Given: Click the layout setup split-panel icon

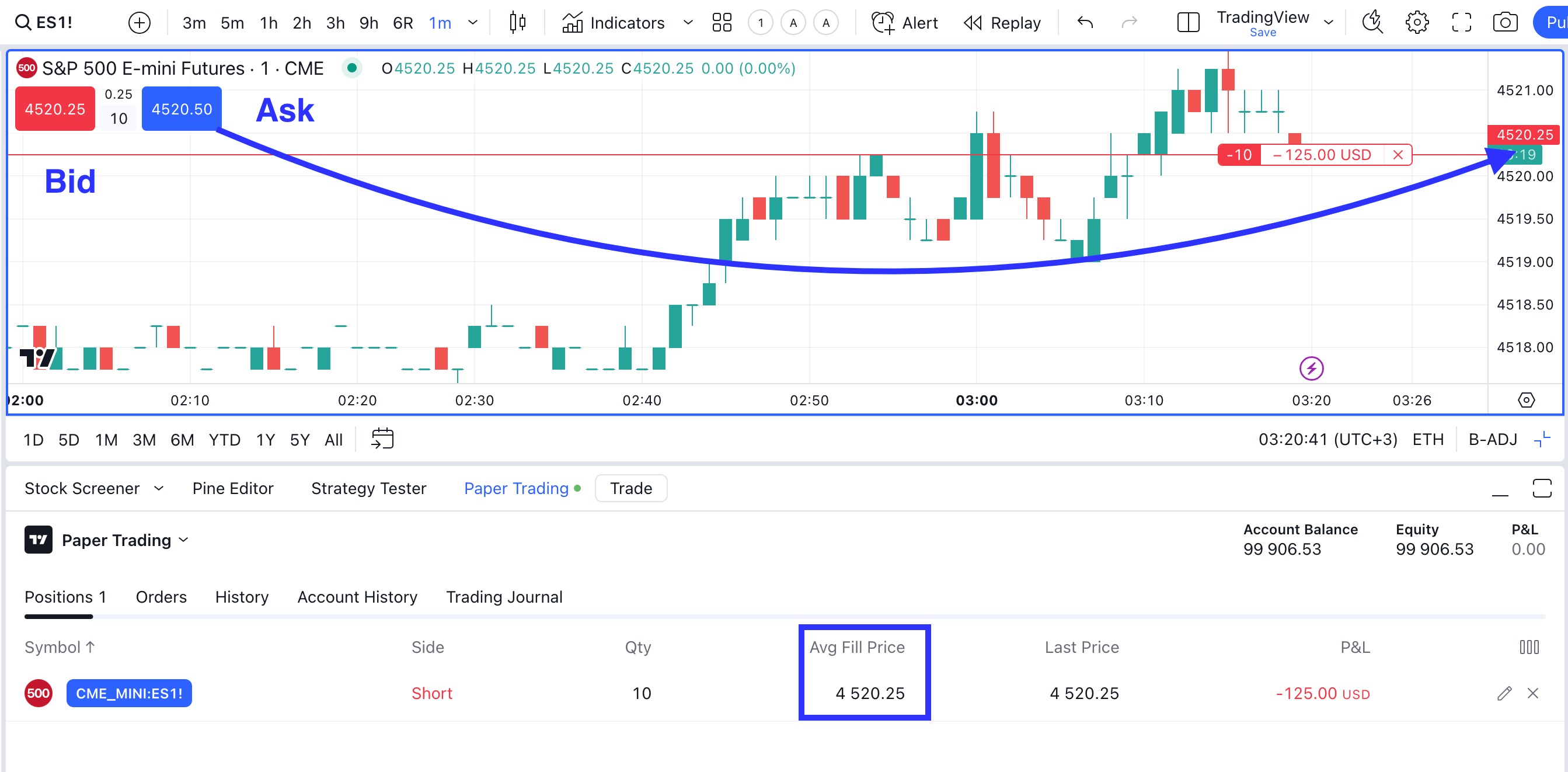Looking at the screenshot, I should click(1187, 23).
